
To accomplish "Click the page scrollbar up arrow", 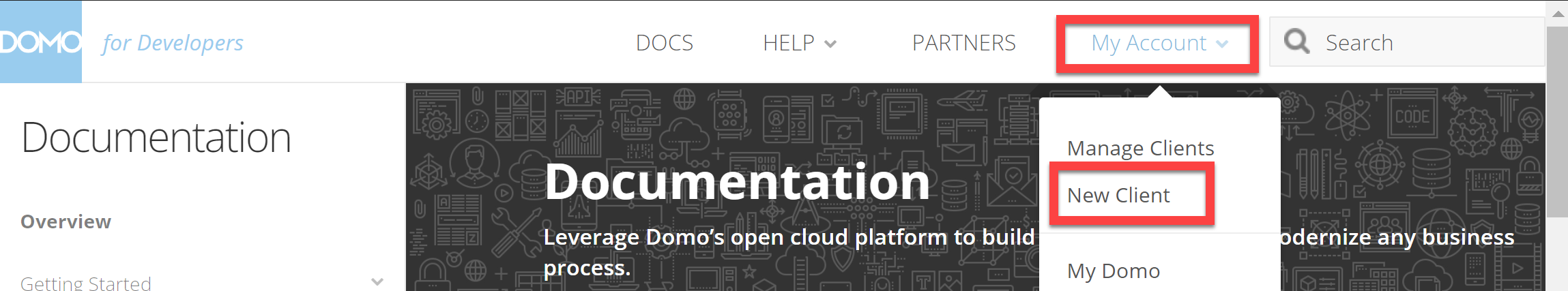I will 1558,14.
